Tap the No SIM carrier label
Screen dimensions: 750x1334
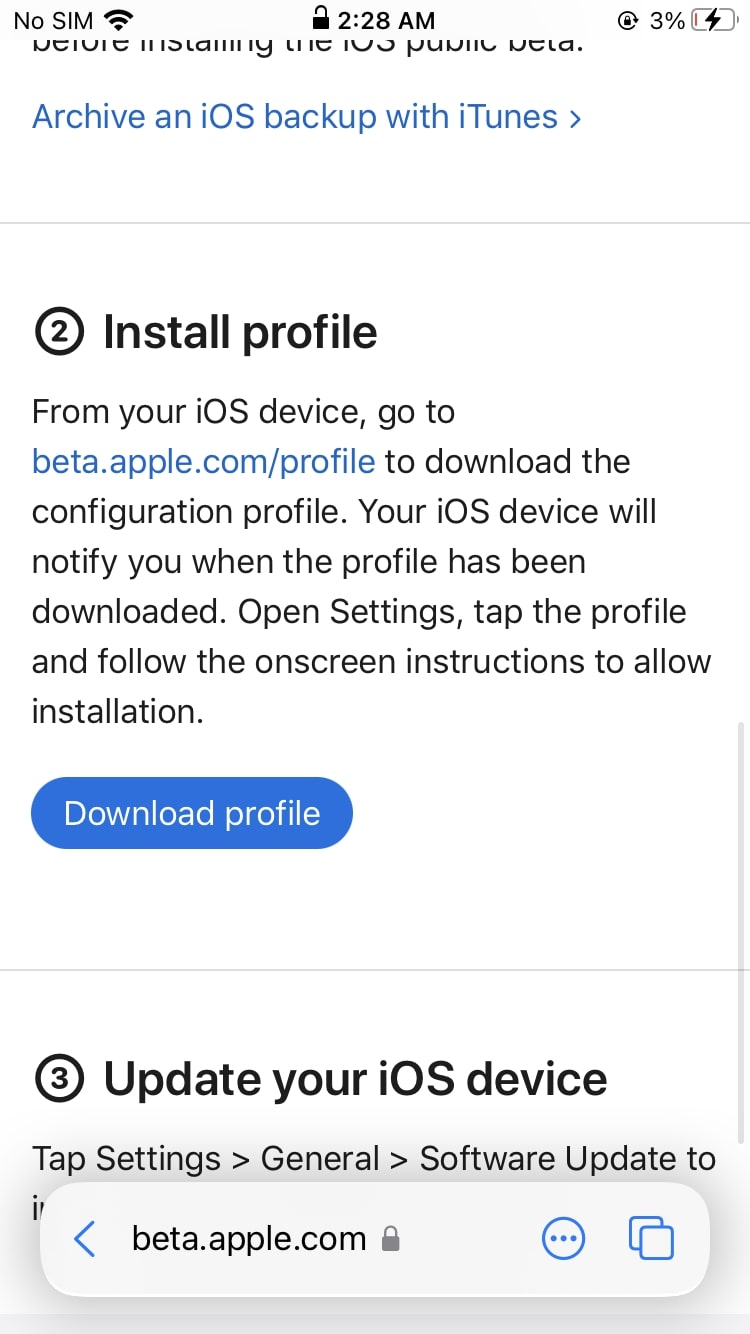tap(55, 20)
